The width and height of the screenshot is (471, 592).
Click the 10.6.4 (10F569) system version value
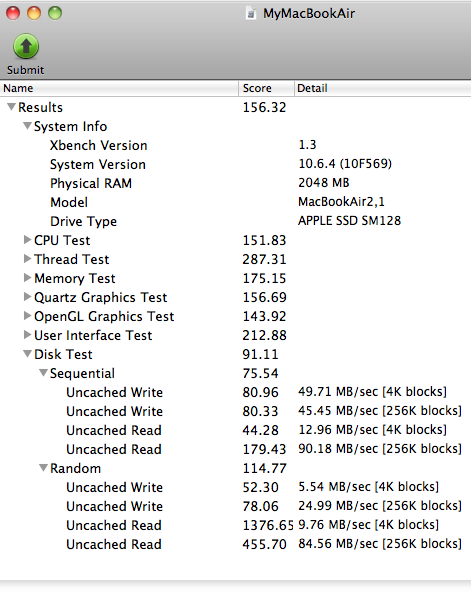[x=345, y=164]
